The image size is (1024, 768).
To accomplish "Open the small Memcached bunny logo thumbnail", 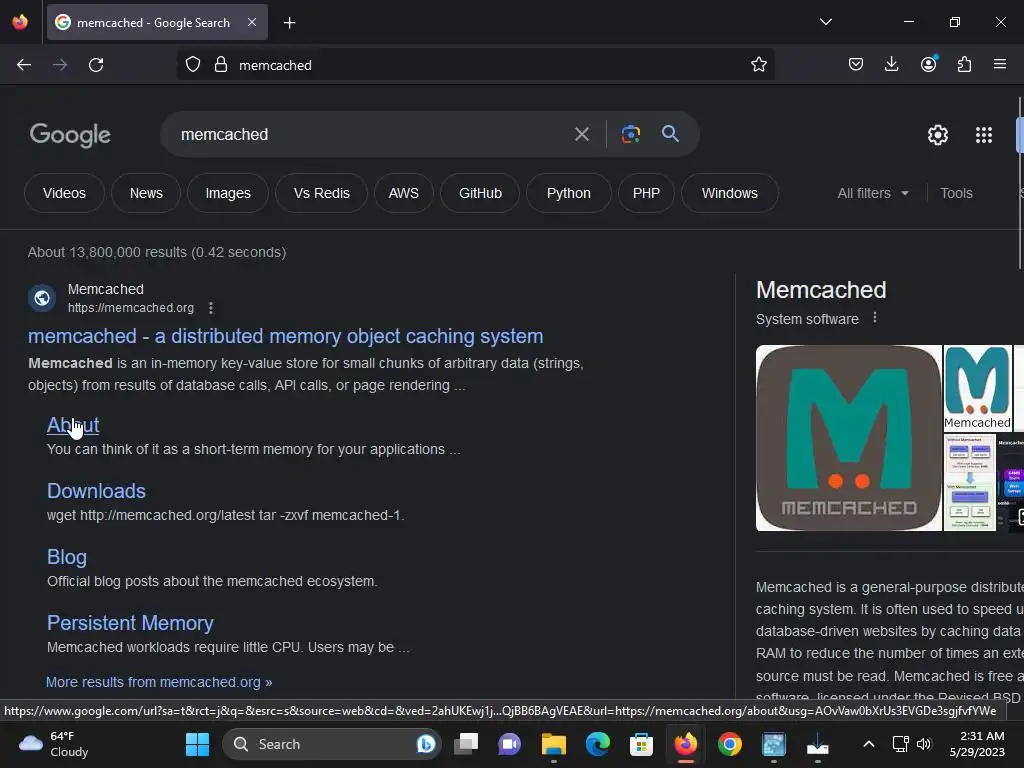I will pos(977,388).
